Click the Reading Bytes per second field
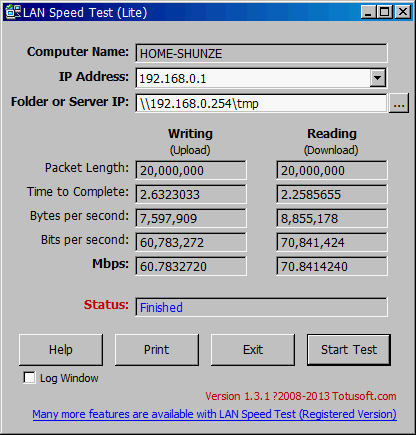The image size is (416, 435). pyautogui.click(x=332, y=218)
